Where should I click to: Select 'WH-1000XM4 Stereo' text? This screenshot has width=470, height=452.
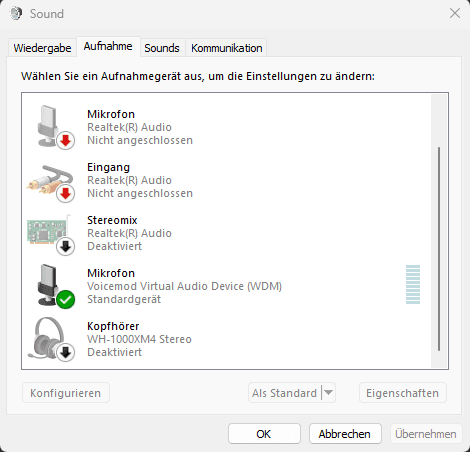(x=139, y=339)
